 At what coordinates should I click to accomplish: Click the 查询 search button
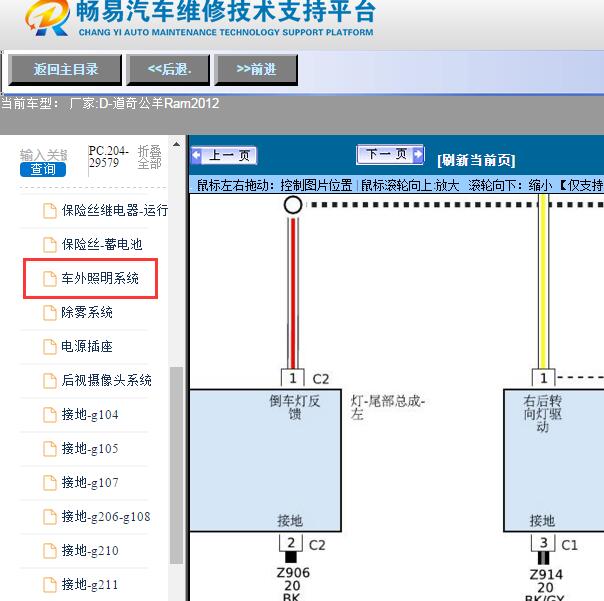[43, 170]
